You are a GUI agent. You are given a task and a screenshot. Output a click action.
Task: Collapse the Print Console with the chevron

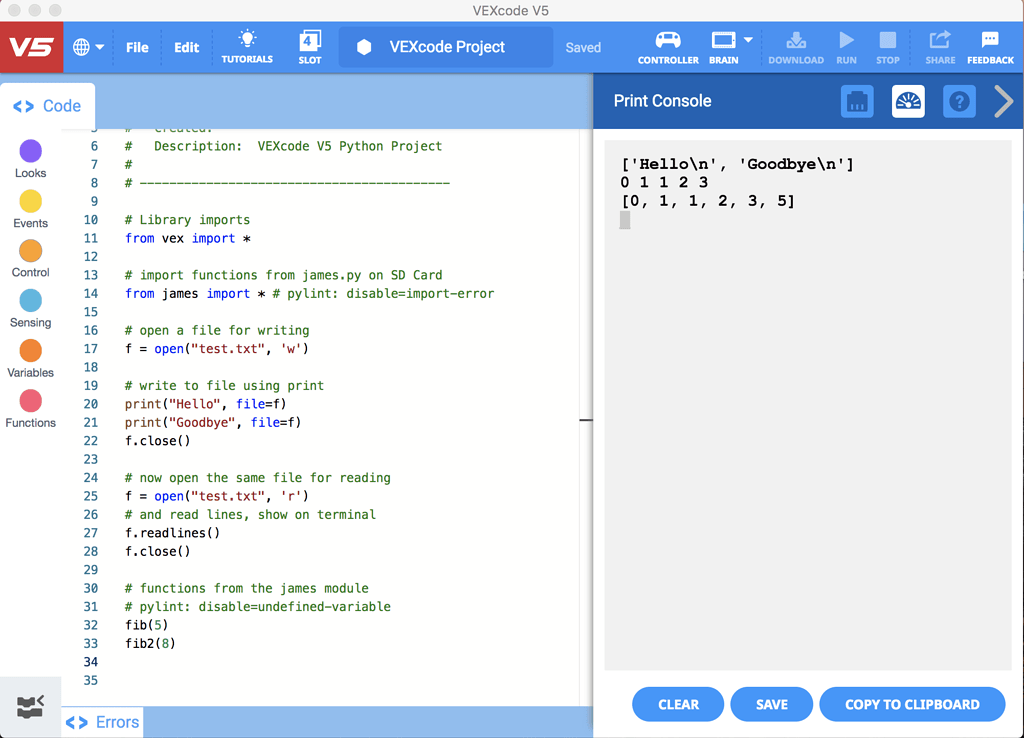(x=1003, y=101)
